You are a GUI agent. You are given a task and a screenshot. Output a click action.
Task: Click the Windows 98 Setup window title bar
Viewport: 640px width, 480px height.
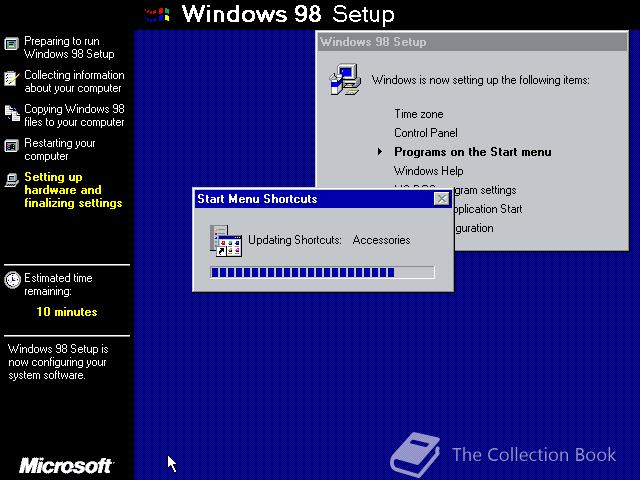tap(472, 42)
